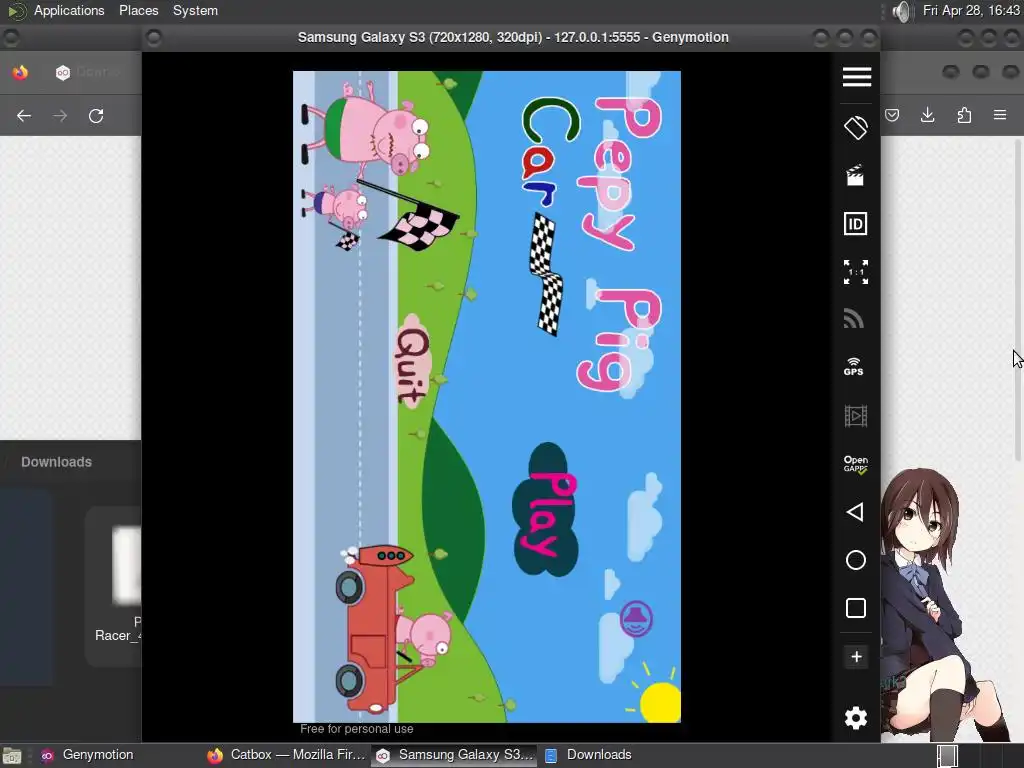Select Samsung Galaxy S3 taskbar entry
The height and width of the screenshot is (768, 1024).
click(455, 755)
